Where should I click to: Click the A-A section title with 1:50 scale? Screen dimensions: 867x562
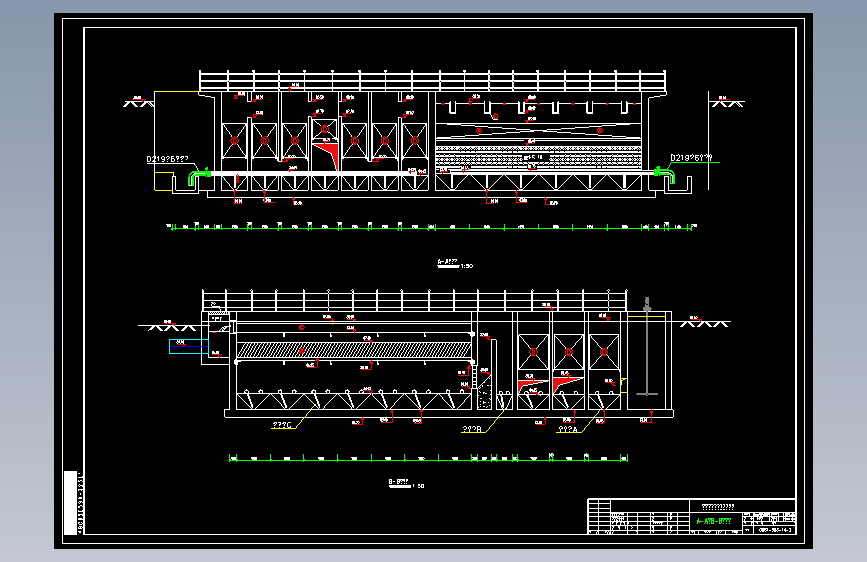[x=455, y=264]
